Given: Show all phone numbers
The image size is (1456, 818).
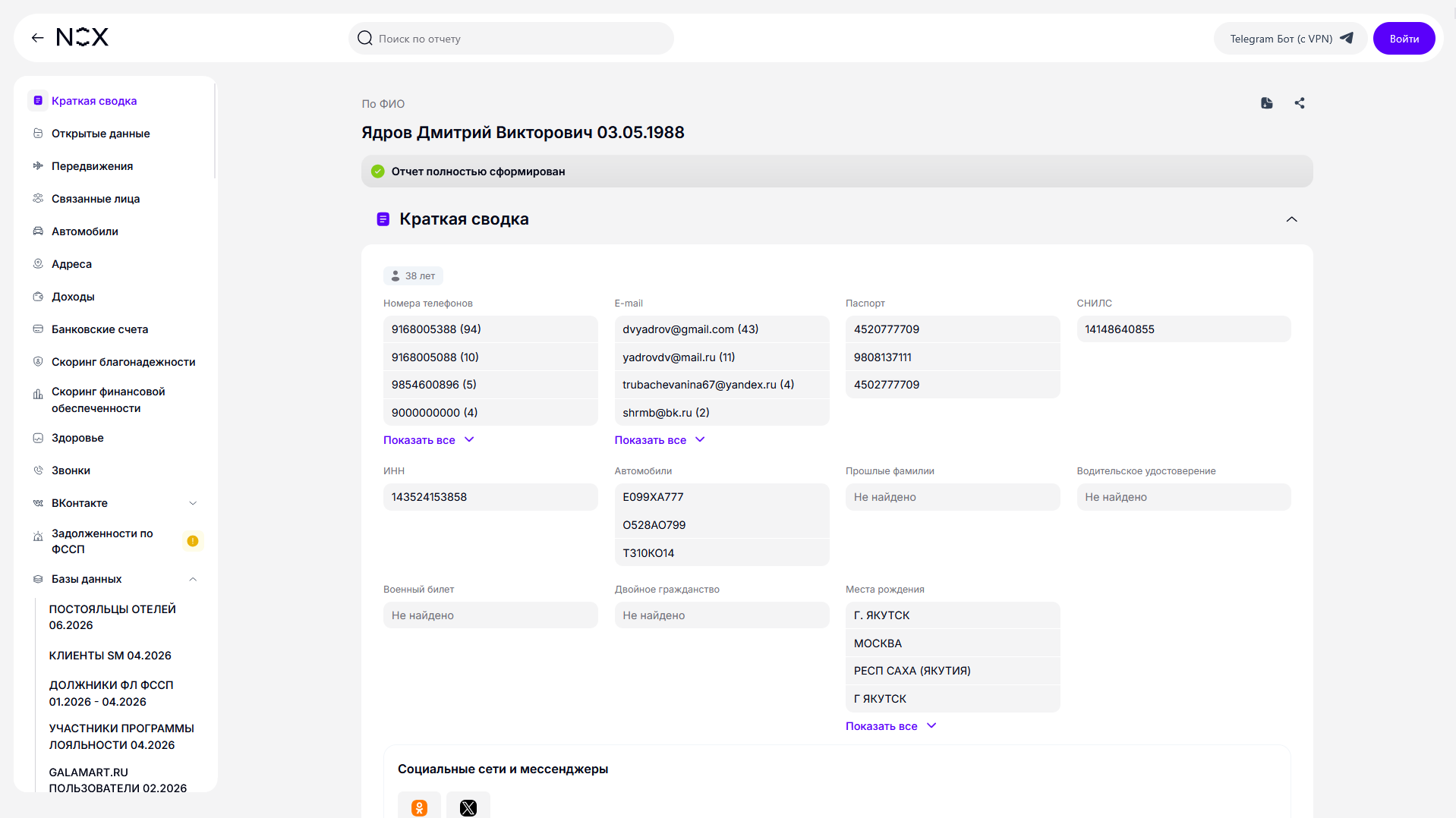Looking at the screenshot, I should point(429,440).
